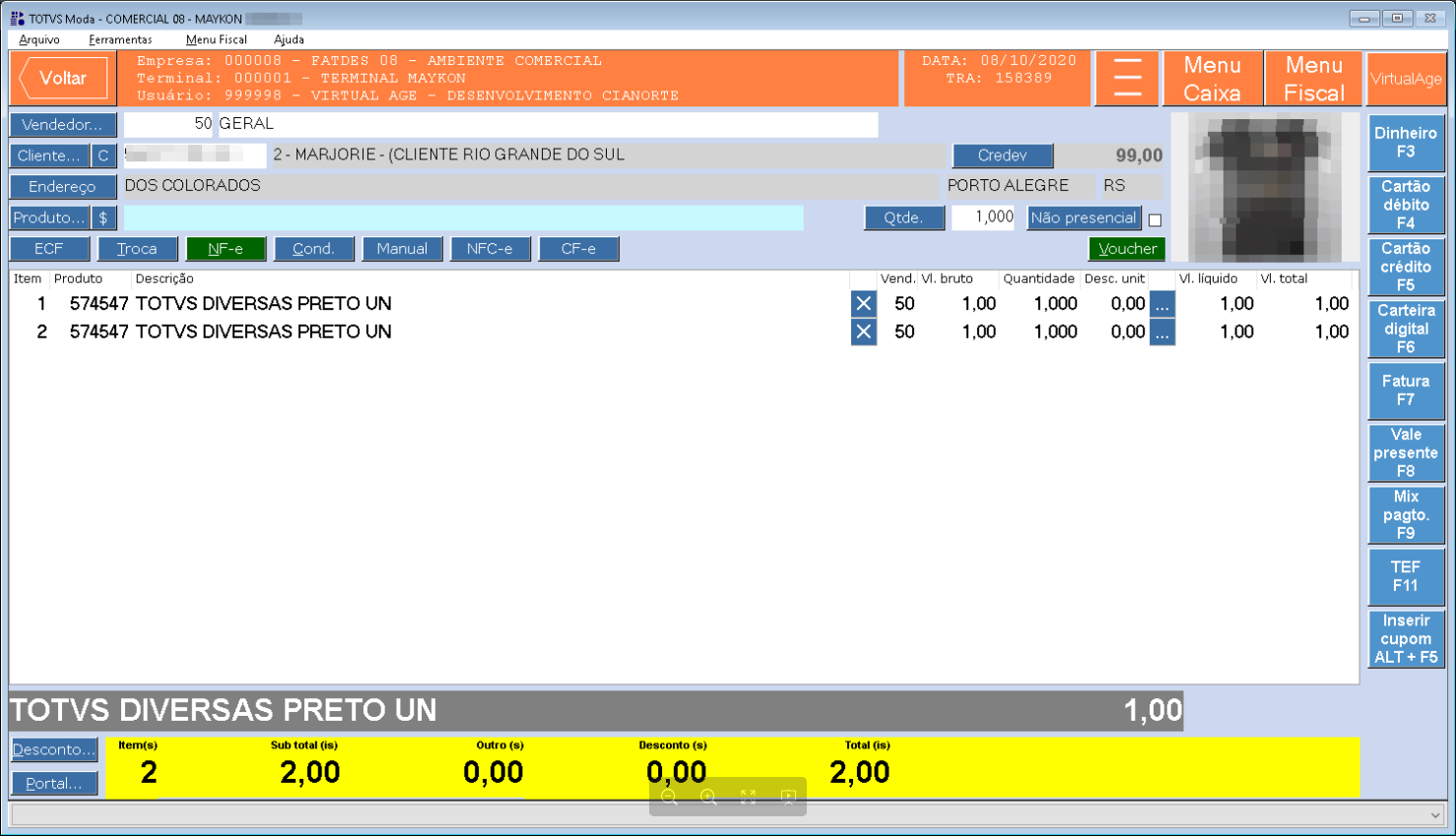Expand the bottom status bar dropdown arrow
The height and width of the screenshot is (836, 1456).
tap(1435, 814)
